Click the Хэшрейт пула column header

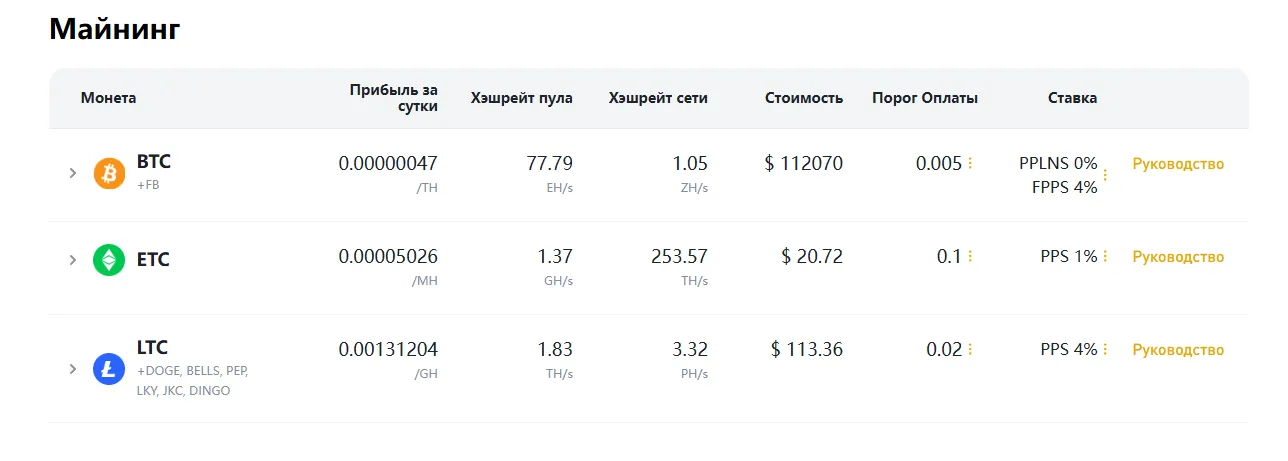pyautogui.click(x=522, y=98)
